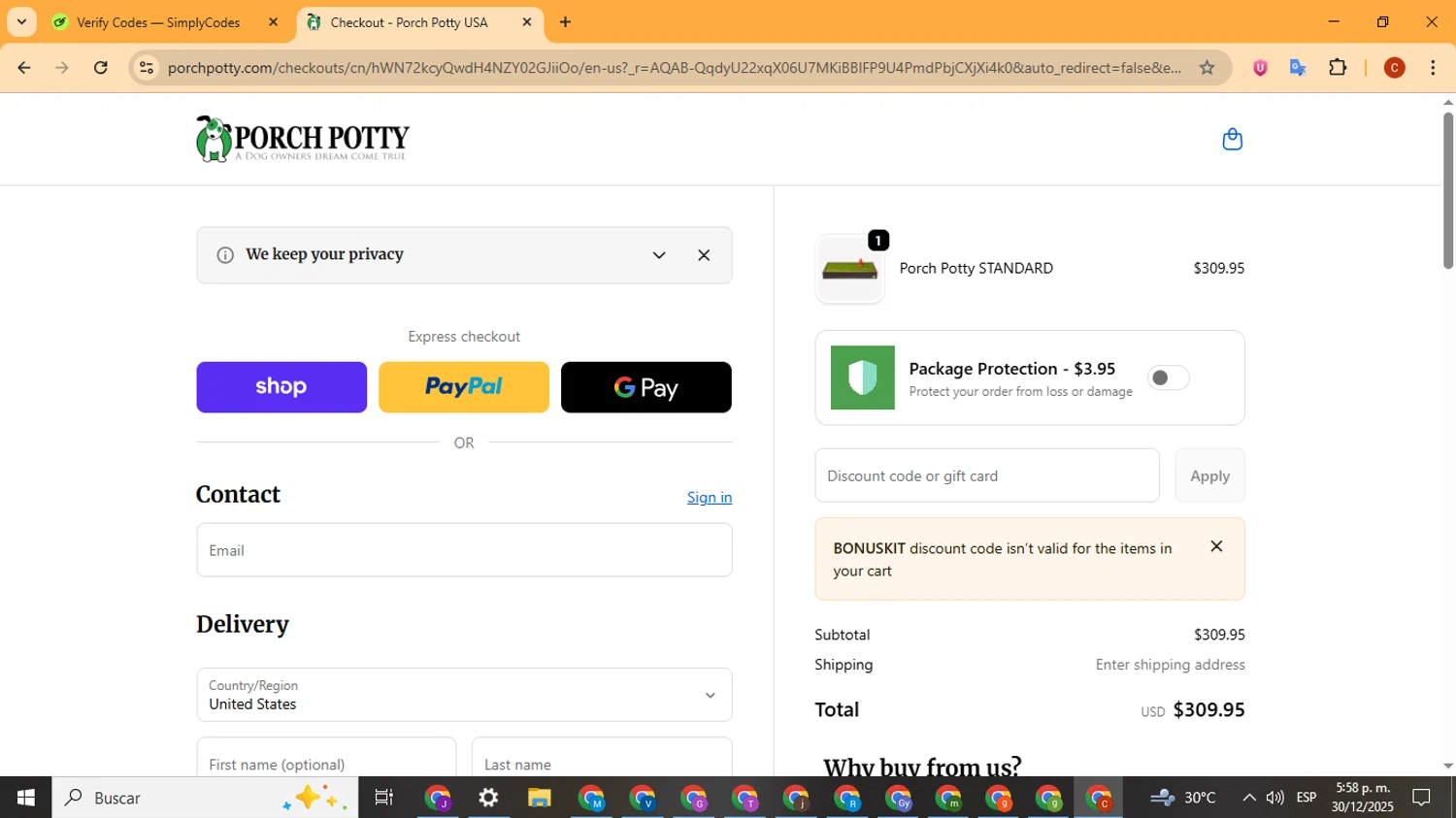
Task: Open the notifications center icon
Action: [x=1422, y=798]
